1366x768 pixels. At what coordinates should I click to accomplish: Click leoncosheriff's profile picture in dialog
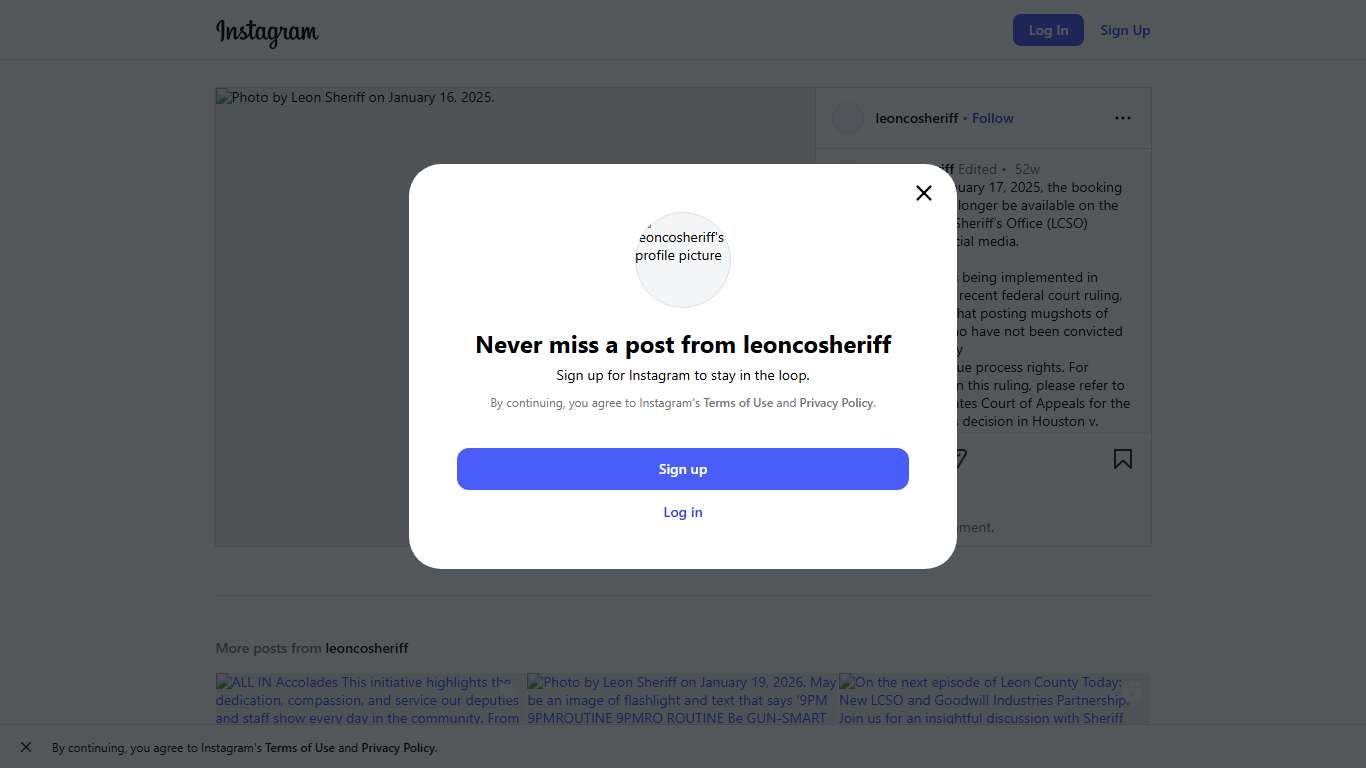click(683, 259)
